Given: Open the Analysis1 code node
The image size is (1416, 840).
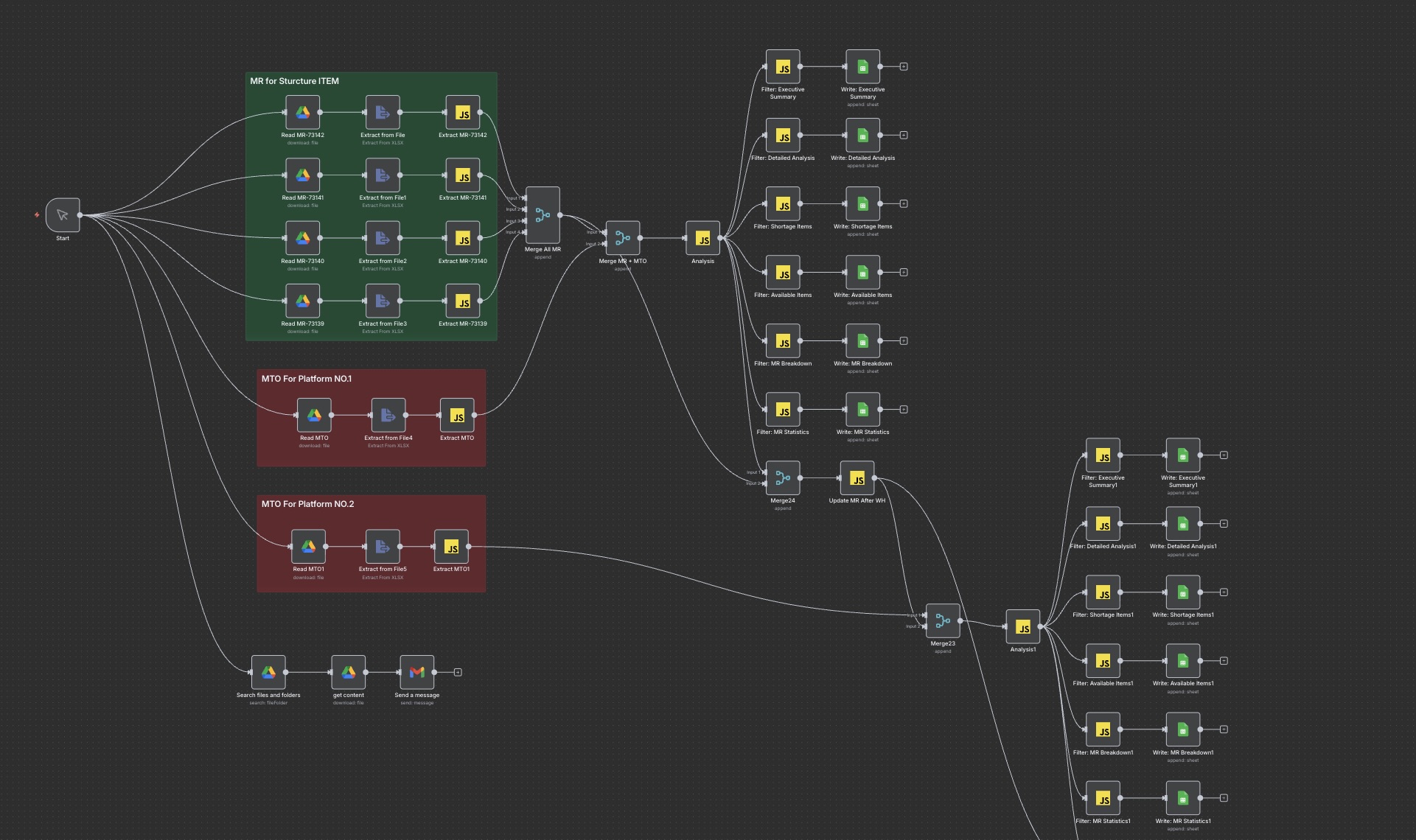Looking at the screenshot, I should coord(1022,627).
